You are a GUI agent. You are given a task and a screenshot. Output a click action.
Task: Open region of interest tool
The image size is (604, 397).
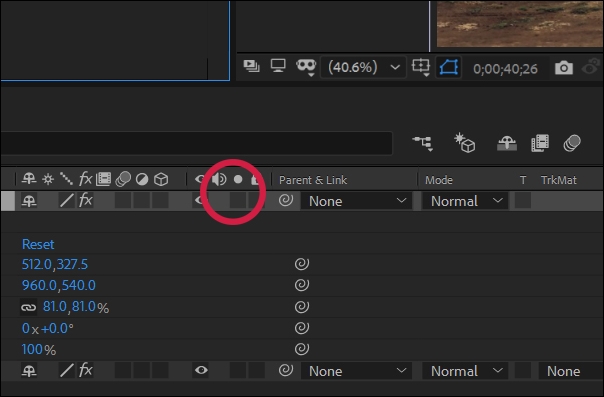click(421, 67)
